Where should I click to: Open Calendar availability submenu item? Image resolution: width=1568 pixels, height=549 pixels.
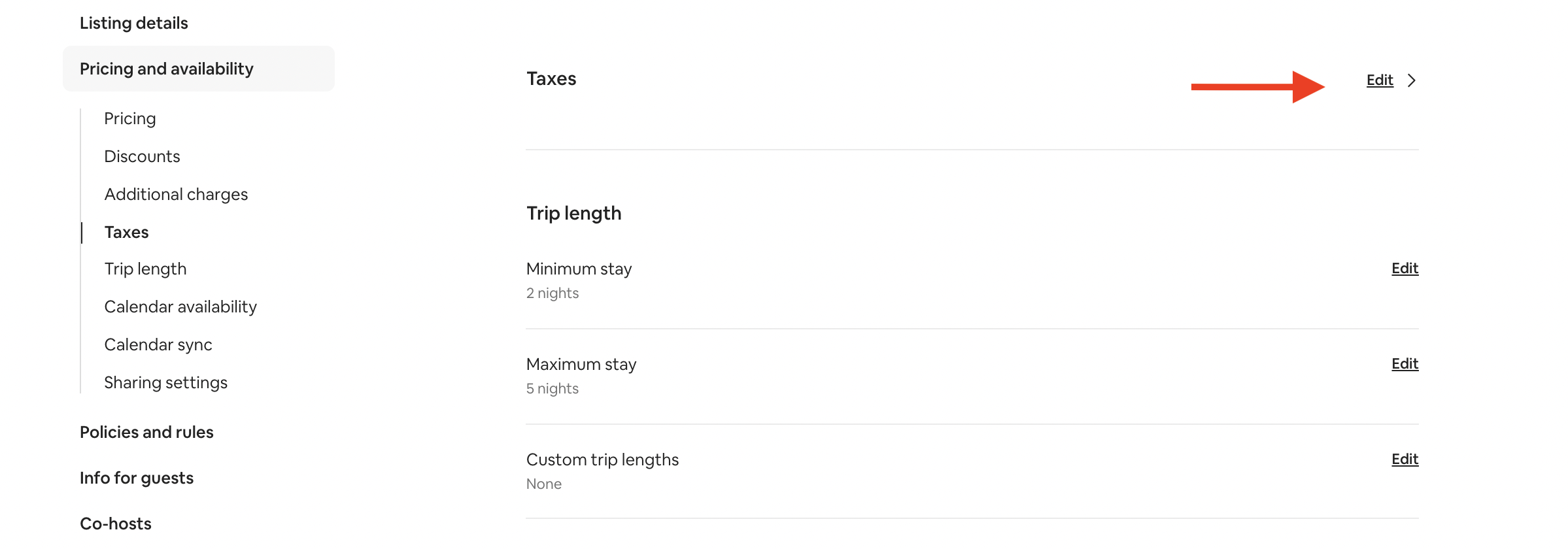(x=180, y=307)
